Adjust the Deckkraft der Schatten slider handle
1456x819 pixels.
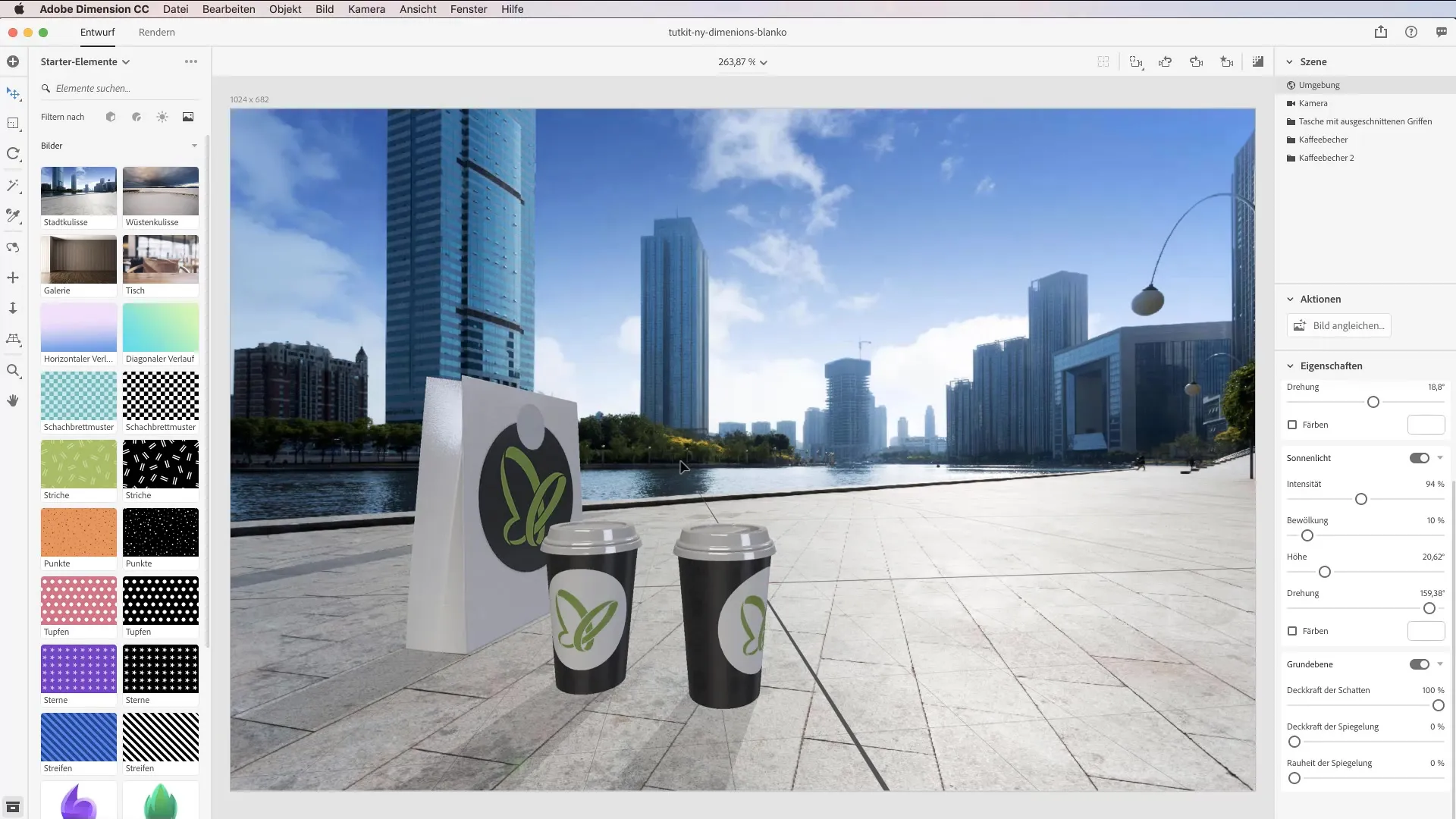pos(1439,705)
